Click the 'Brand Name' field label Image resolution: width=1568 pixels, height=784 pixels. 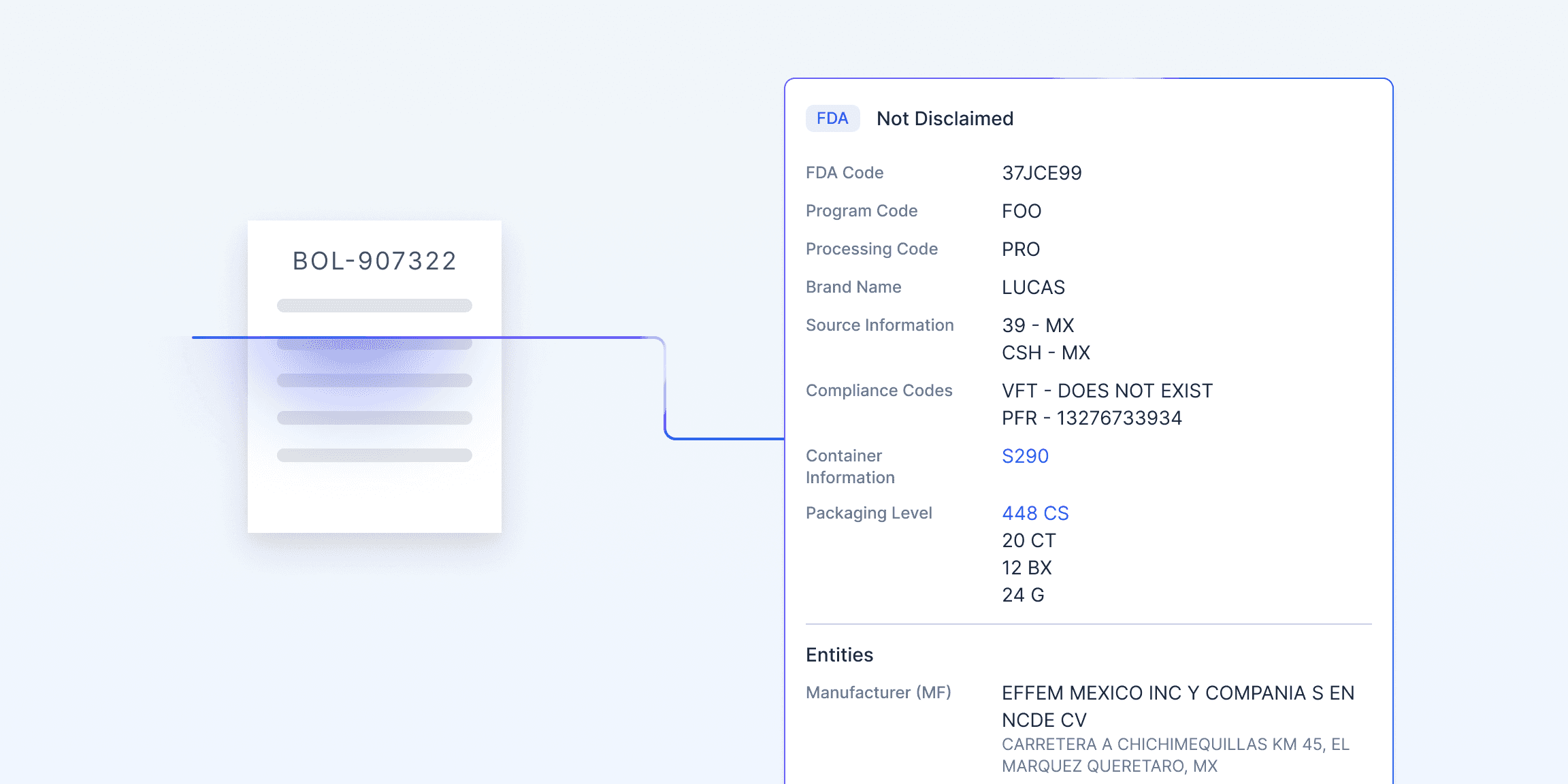[853, 287]
